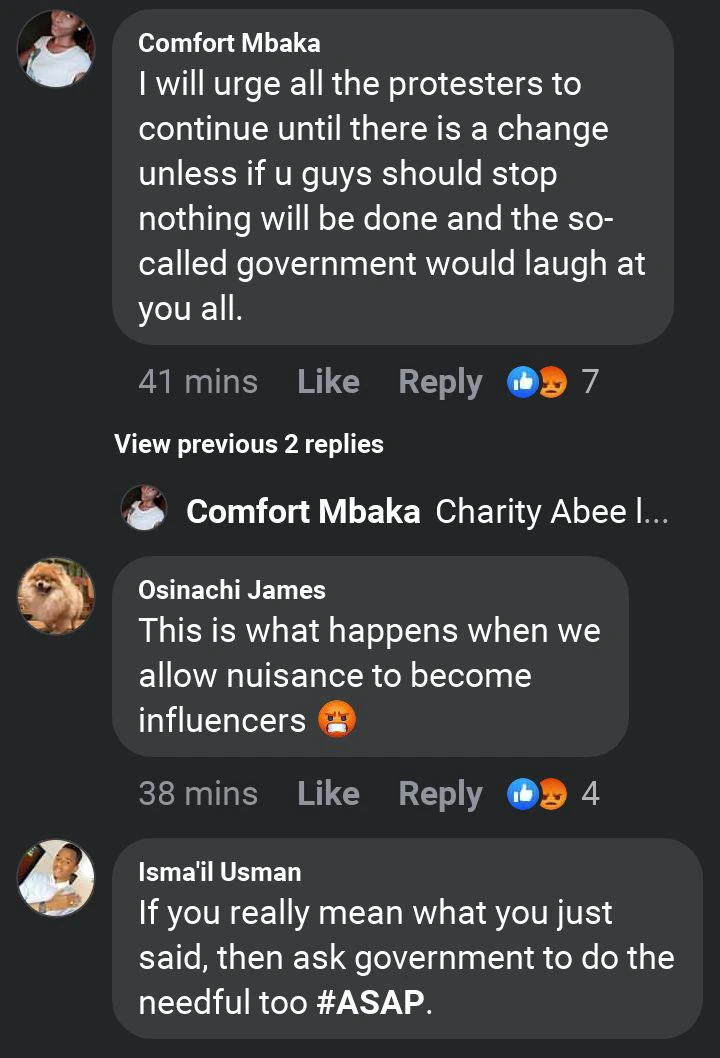The height and width of the screenshot is (1058, 720).
Task: Click the 38 mins timestamp
Action: click(x=198, y=793)
